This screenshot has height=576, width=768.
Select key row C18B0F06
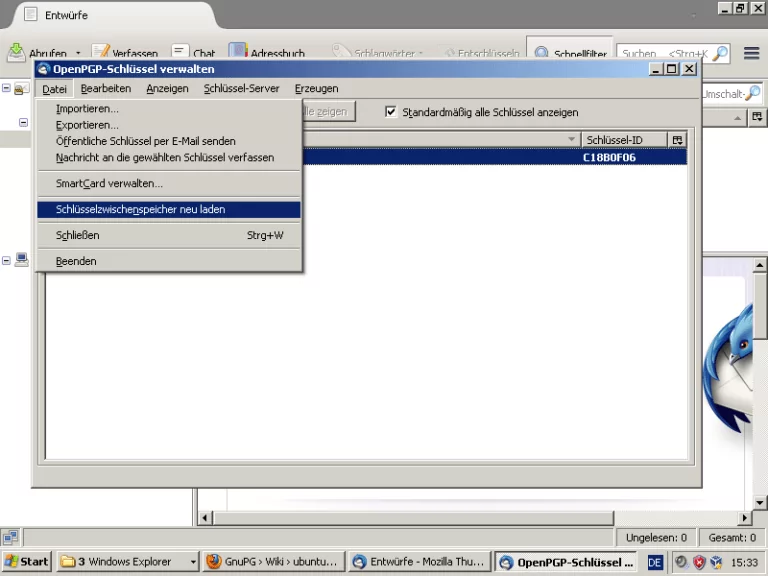[495, 157]
